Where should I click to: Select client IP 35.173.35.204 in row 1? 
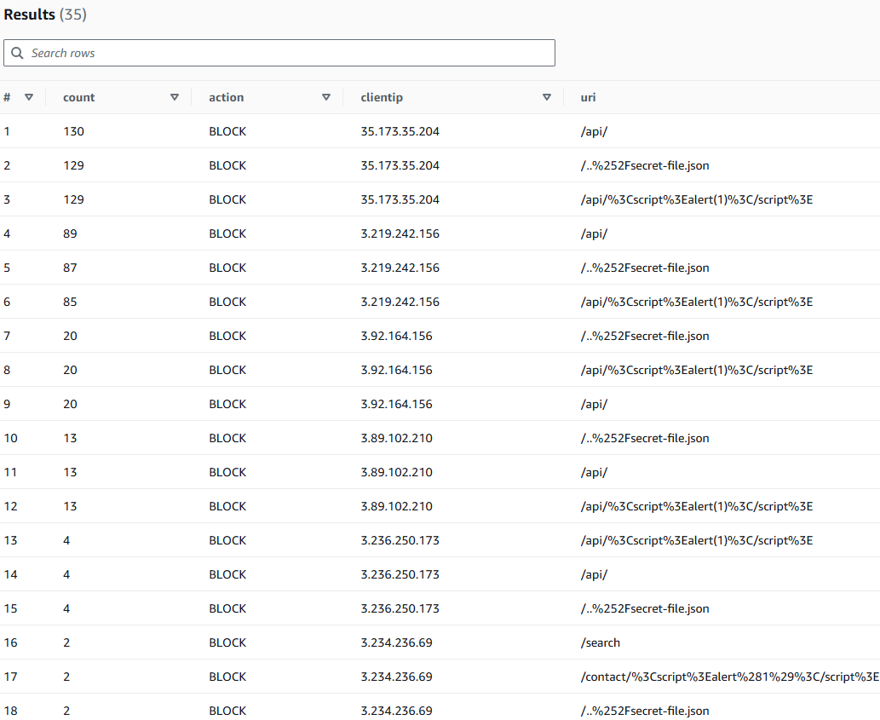399,131
